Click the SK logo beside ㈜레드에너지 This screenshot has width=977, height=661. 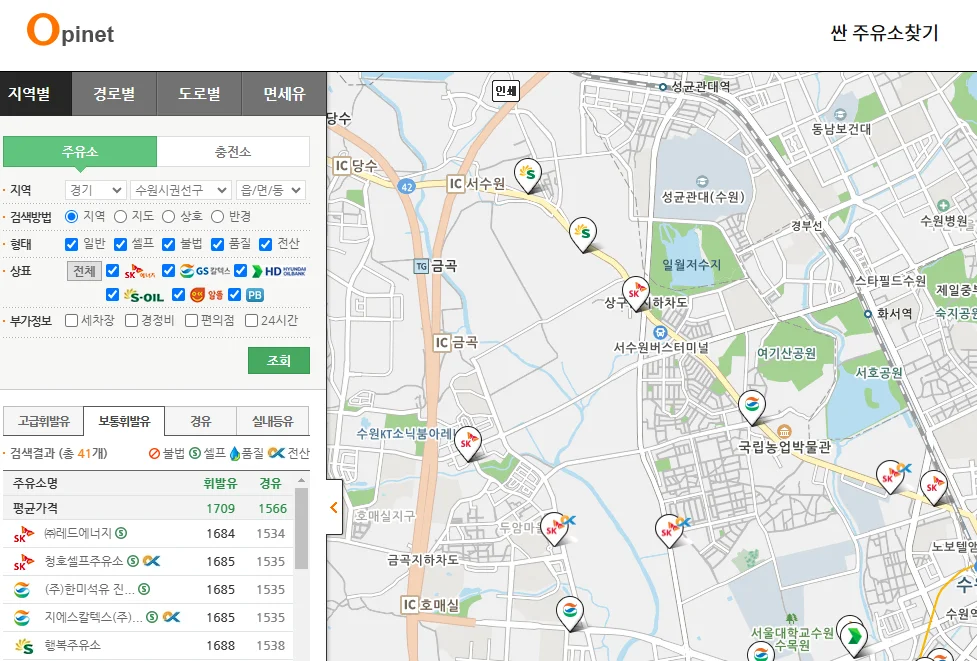(x=24, y=534)
